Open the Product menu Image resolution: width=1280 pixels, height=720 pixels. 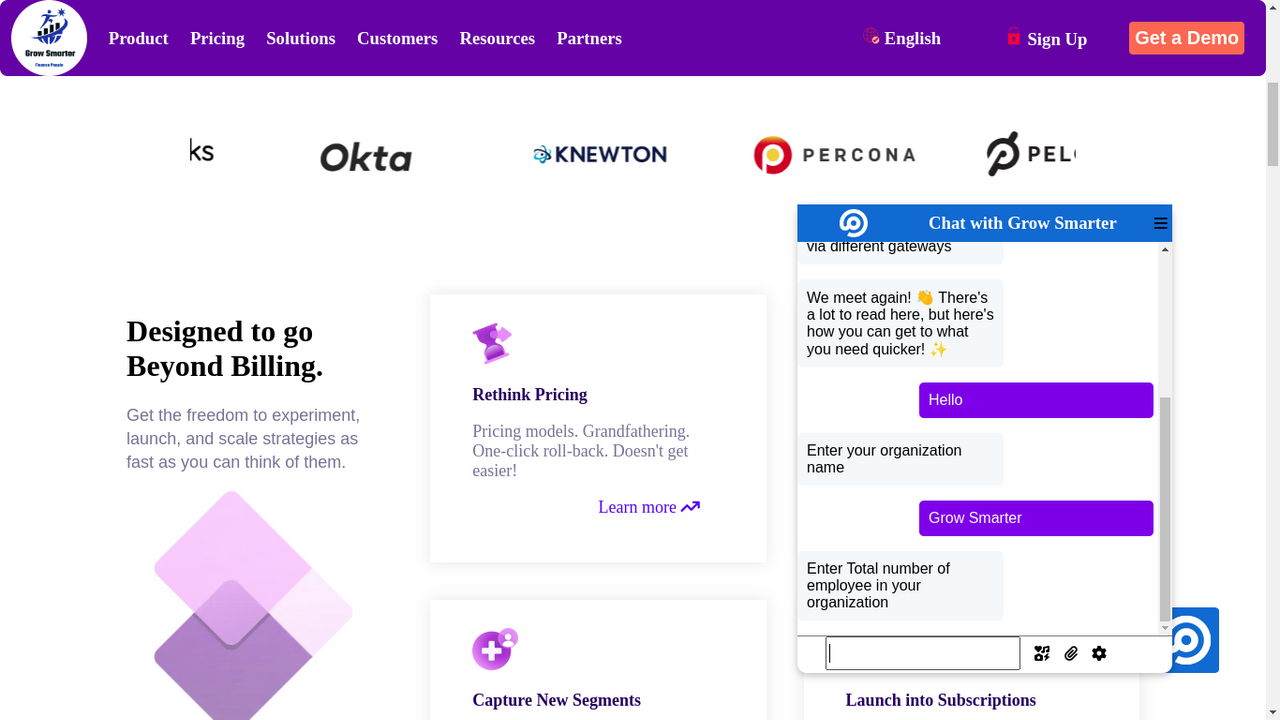[x=138, y=38]
